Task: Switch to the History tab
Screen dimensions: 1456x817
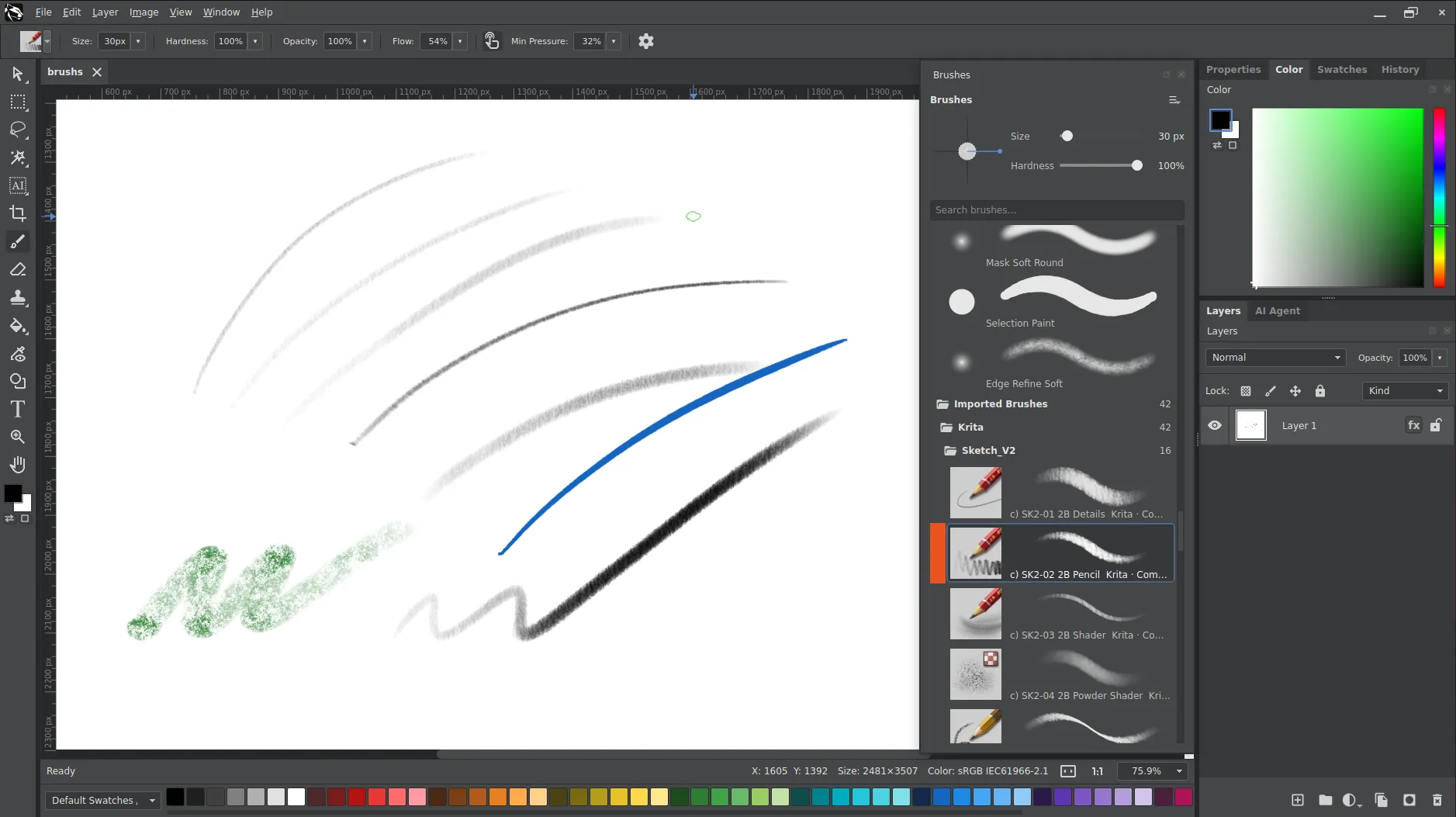Action: (x=1400, y=69)
